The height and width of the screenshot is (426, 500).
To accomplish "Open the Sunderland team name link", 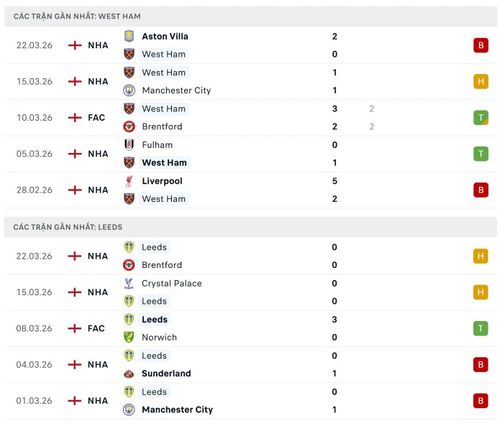I will pos(166,373).
